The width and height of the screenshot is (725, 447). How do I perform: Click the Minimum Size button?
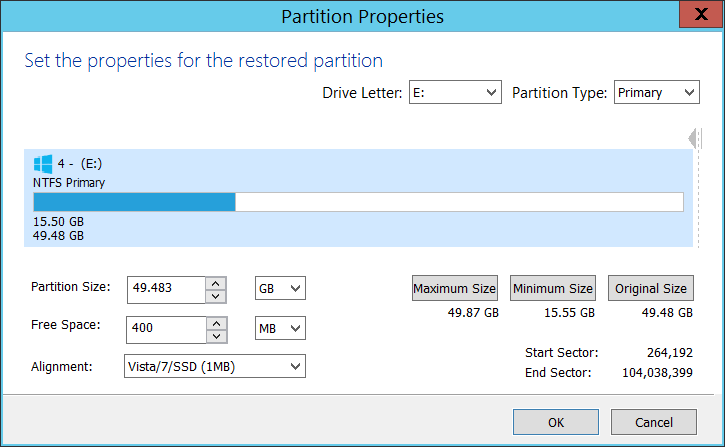point(553,288)
